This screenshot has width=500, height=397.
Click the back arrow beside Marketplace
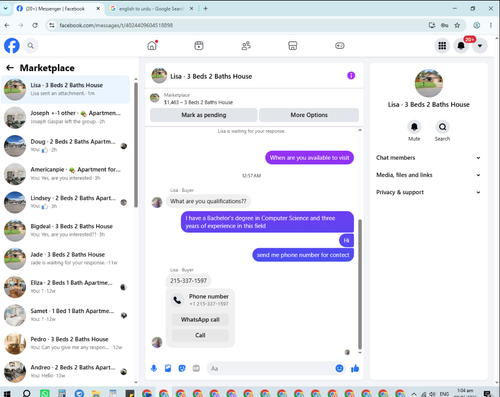[x=10, y=68]
